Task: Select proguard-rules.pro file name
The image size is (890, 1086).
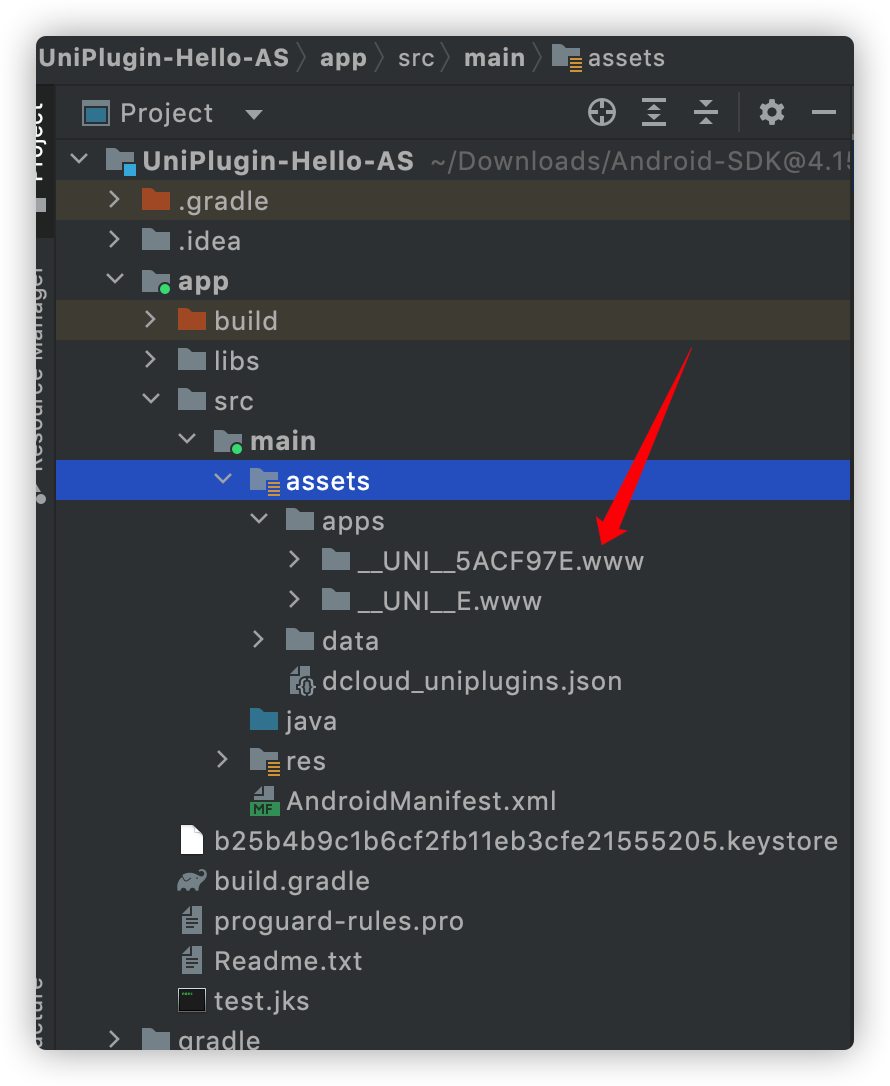Action: coord(339,921)
